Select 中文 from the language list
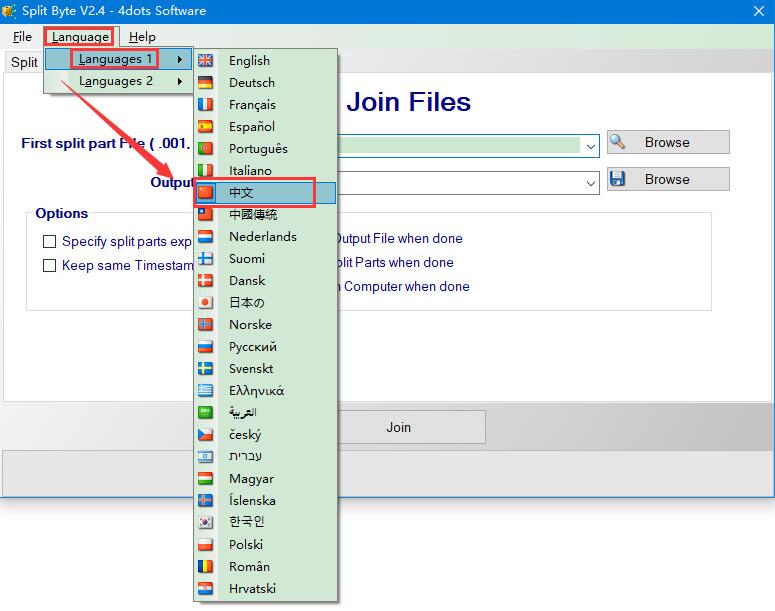Viewport: 775px width, 611px height. pyautogui.click(x=242, y=192)
